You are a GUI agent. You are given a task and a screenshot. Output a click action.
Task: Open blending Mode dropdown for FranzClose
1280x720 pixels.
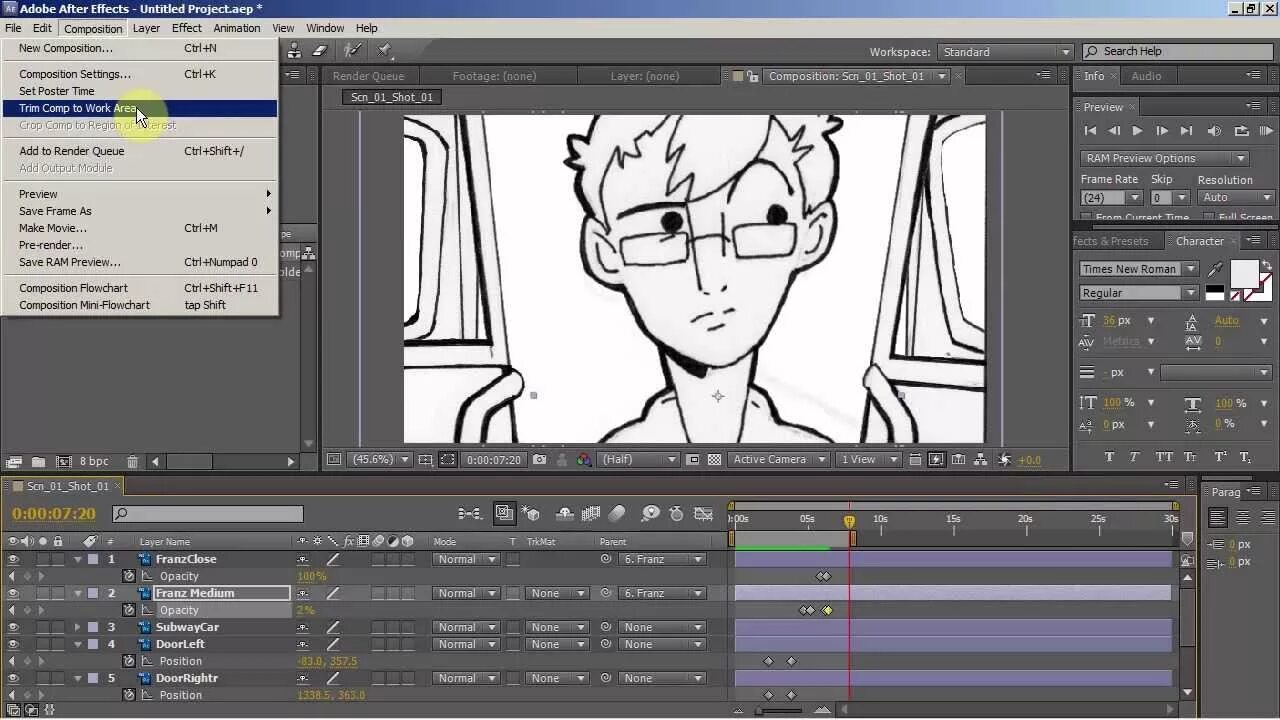465,560
